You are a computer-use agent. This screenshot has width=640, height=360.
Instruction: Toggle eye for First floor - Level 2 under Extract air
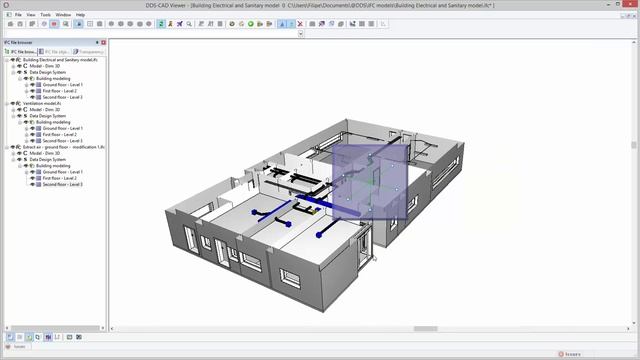(33, 178)
